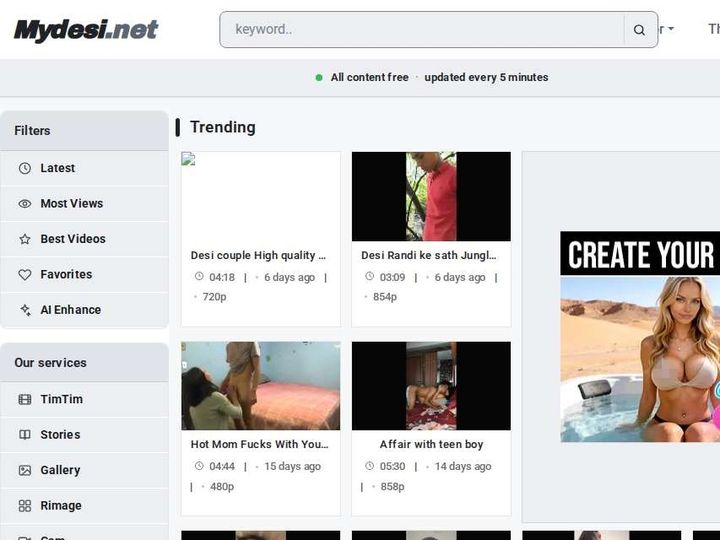This screenshot has width=720, height=540.
Task: Focus the keyword search field
Action: (422, 30)
